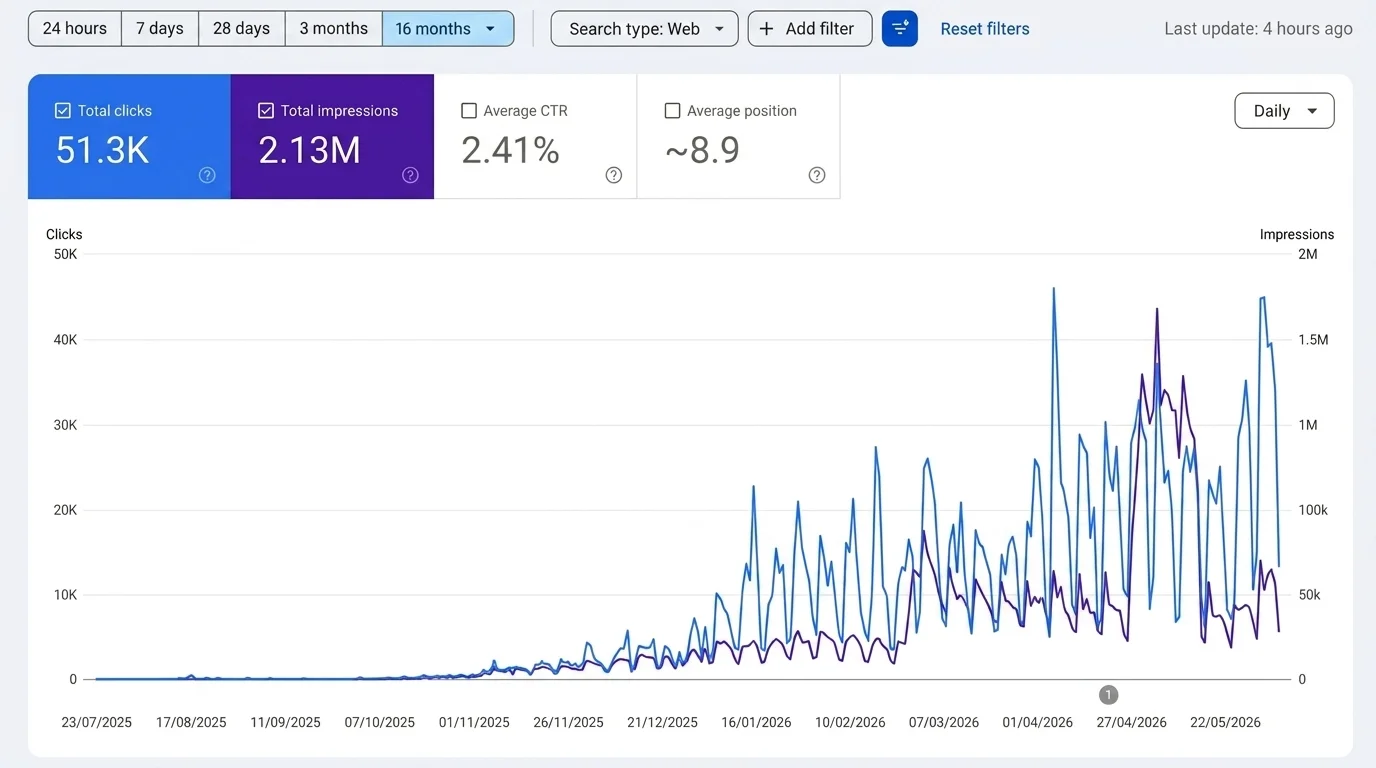Click the 21/12/2025 date label

[662, 722]
